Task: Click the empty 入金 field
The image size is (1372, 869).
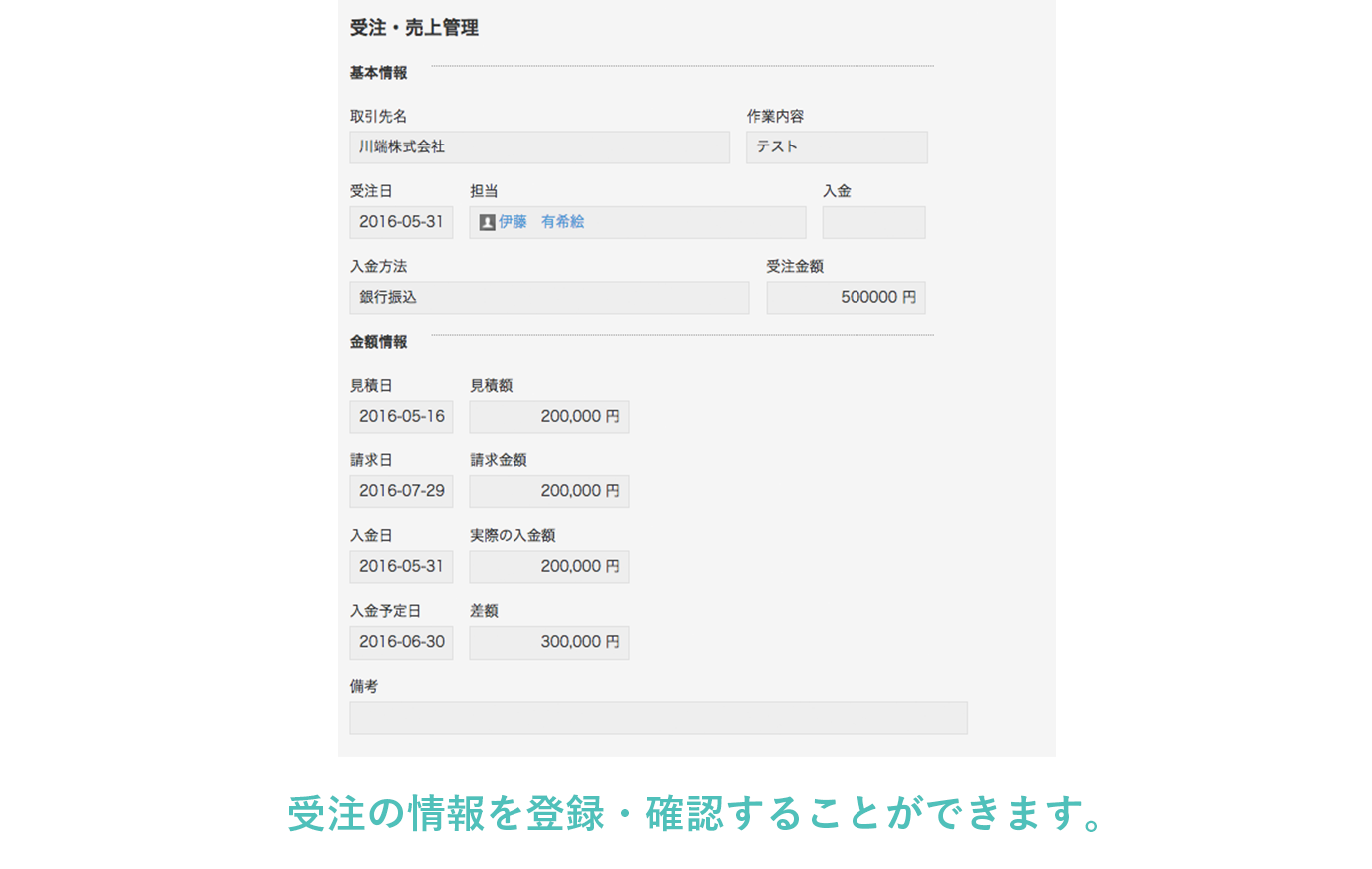Action: point(873,222)
